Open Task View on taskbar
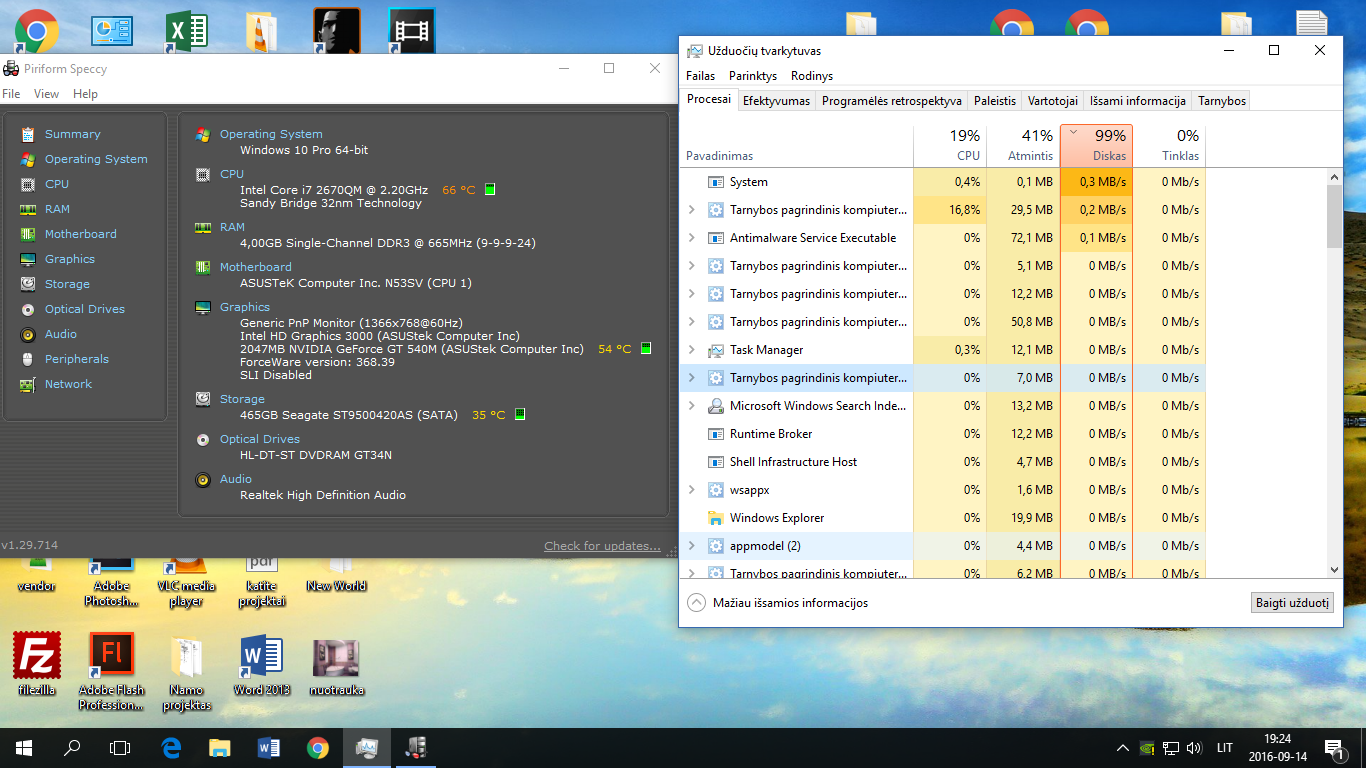 pyautogui.click(x=120, y=747)
